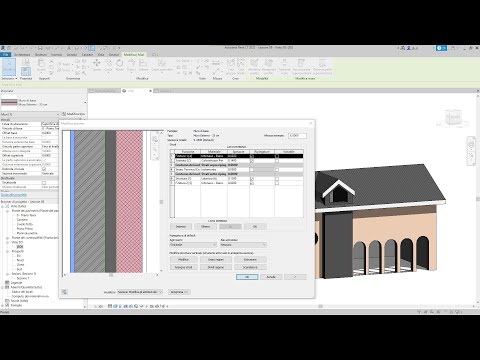Screen dimensions: 480x360
Task: Click the navigation wheel icon on the view's navigation bar
Action: coord(471,144)
